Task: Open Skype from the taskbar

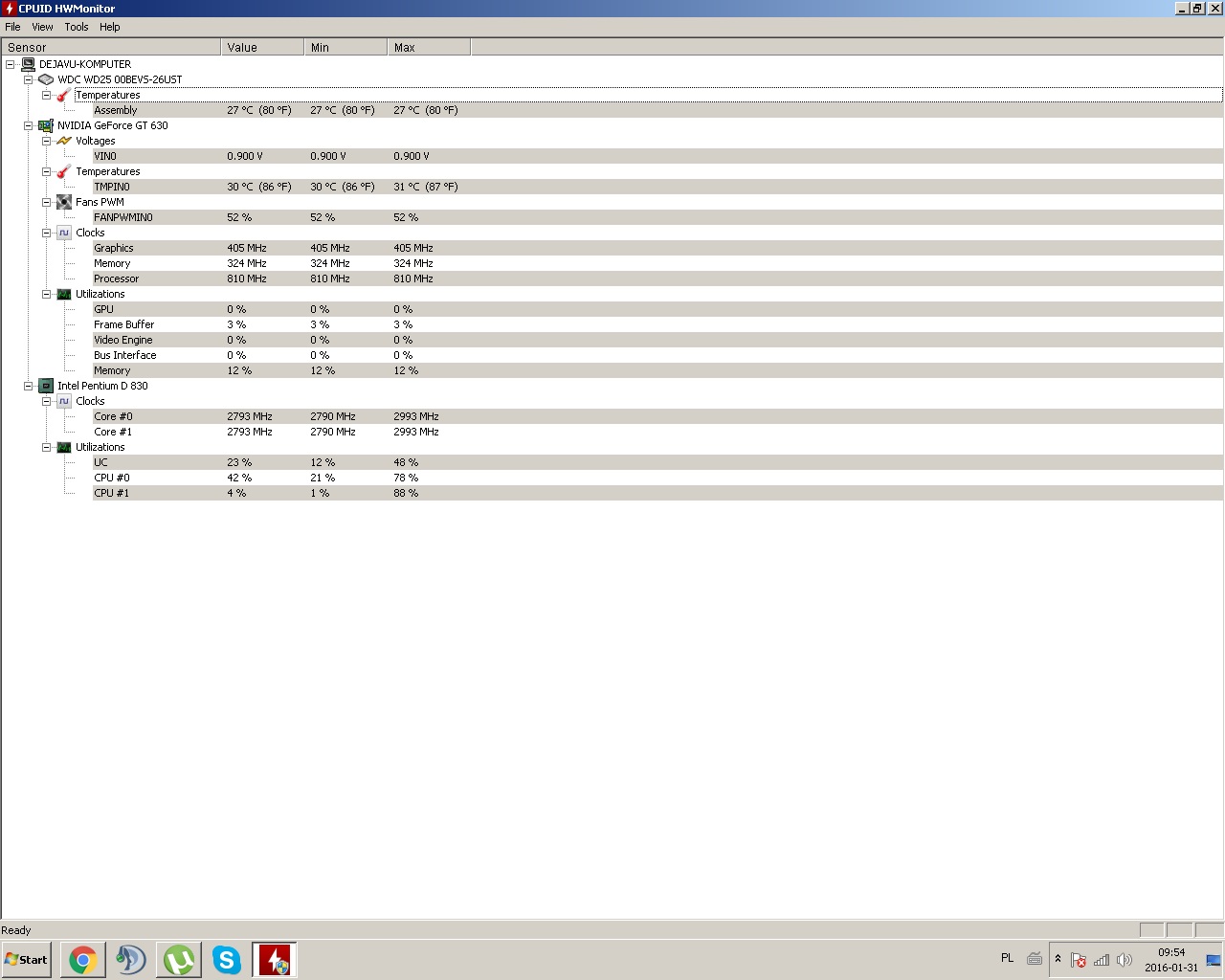Action: pos(227,960)
